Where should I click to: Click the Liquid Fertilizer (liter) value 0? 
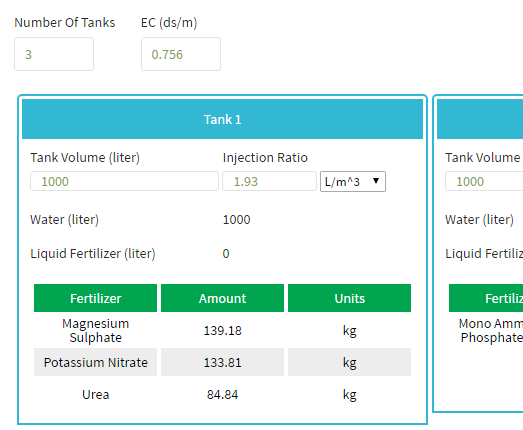click(226, 254)
